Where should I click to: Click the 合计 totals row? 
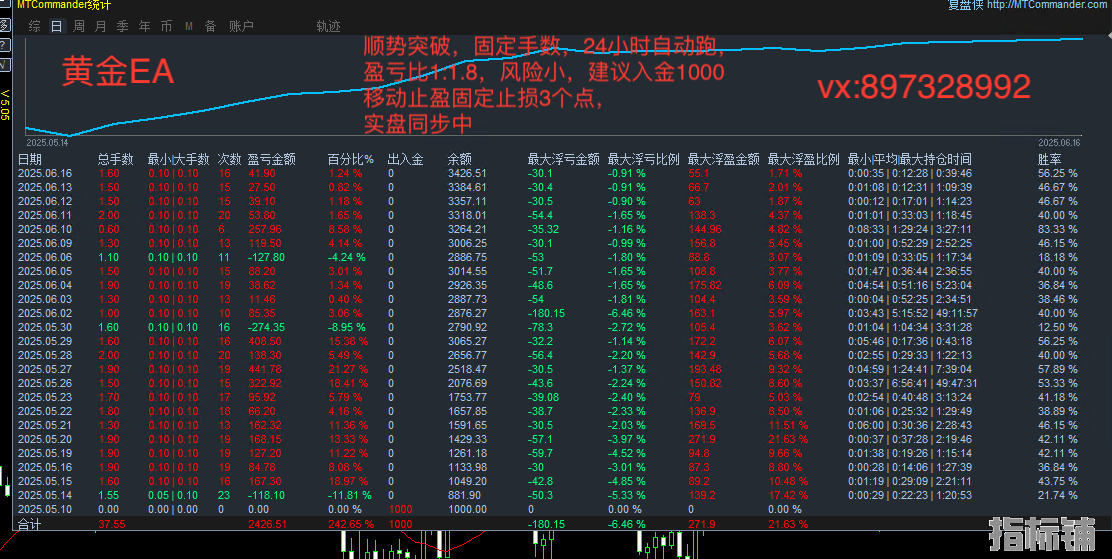point(31,523)
